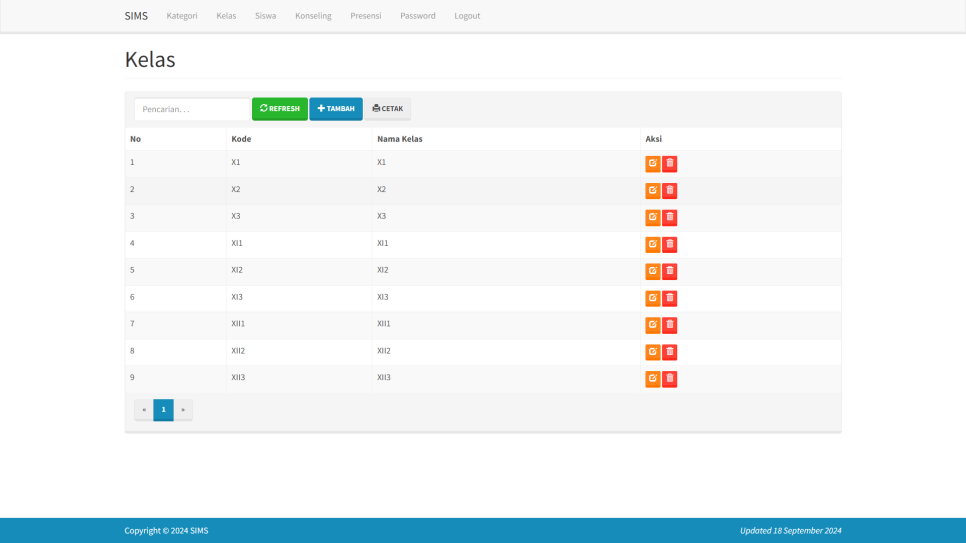
Task: Go to the Siswa page
Action: point(265,16)
